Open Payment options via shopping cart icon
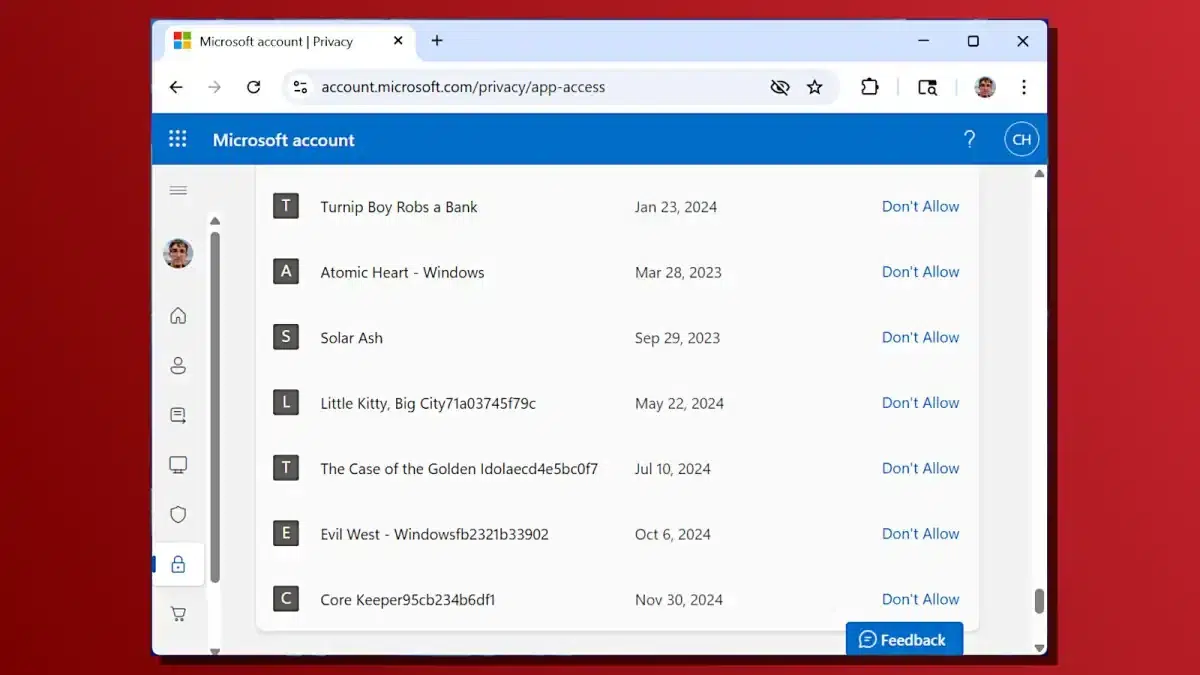 [178, 613]
